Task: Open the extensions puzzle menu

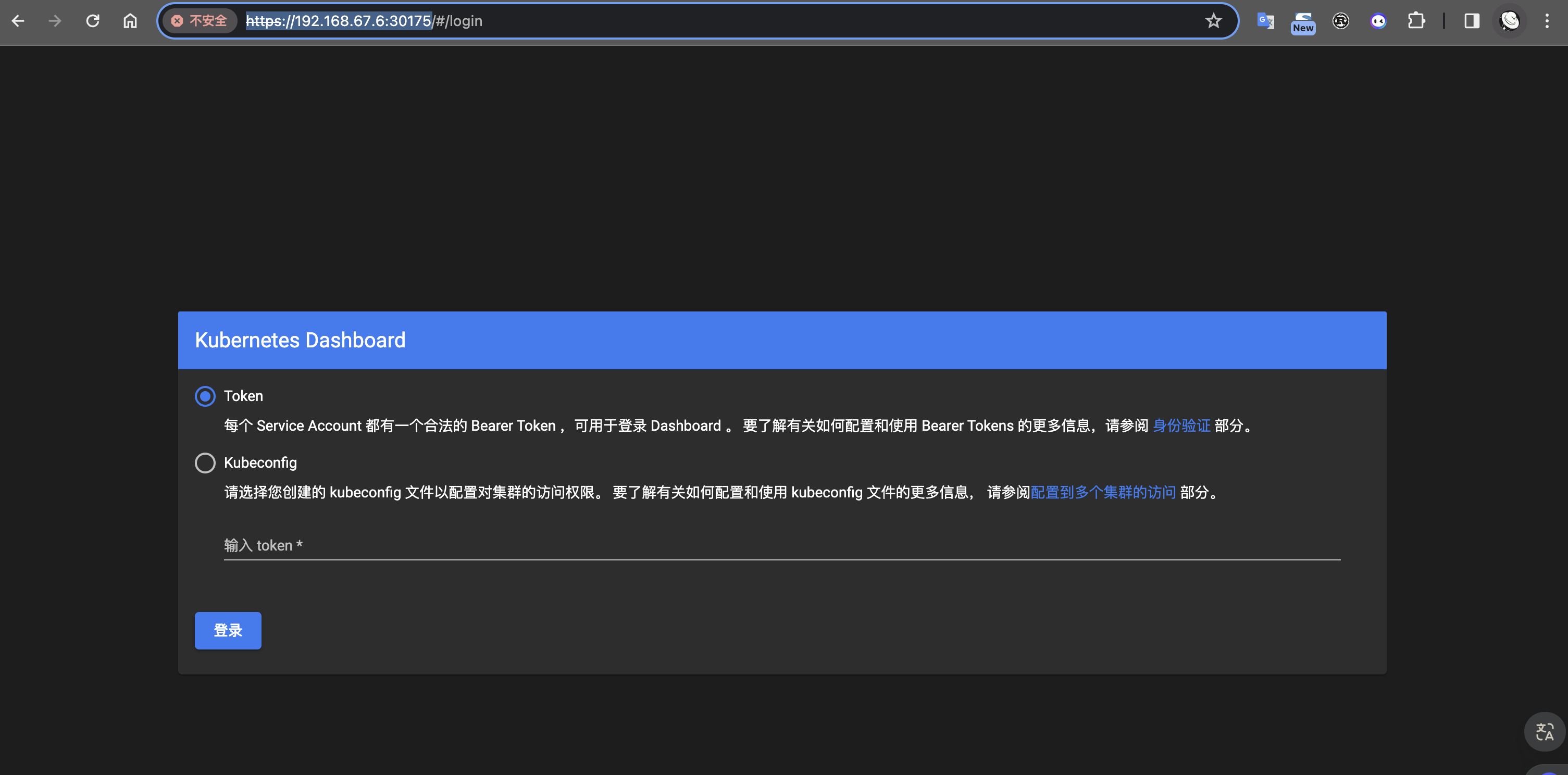Action: (1416, 21)
